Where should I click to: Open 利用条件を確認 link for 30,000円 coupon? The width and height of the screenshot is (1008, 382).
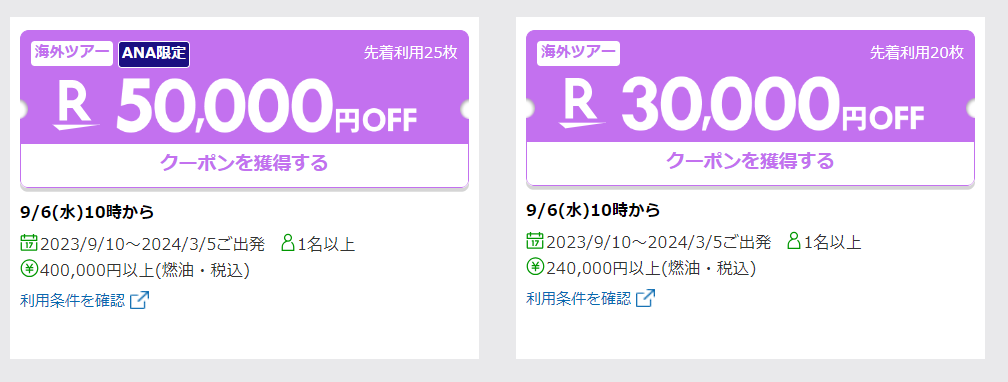[x=579, y=298]
